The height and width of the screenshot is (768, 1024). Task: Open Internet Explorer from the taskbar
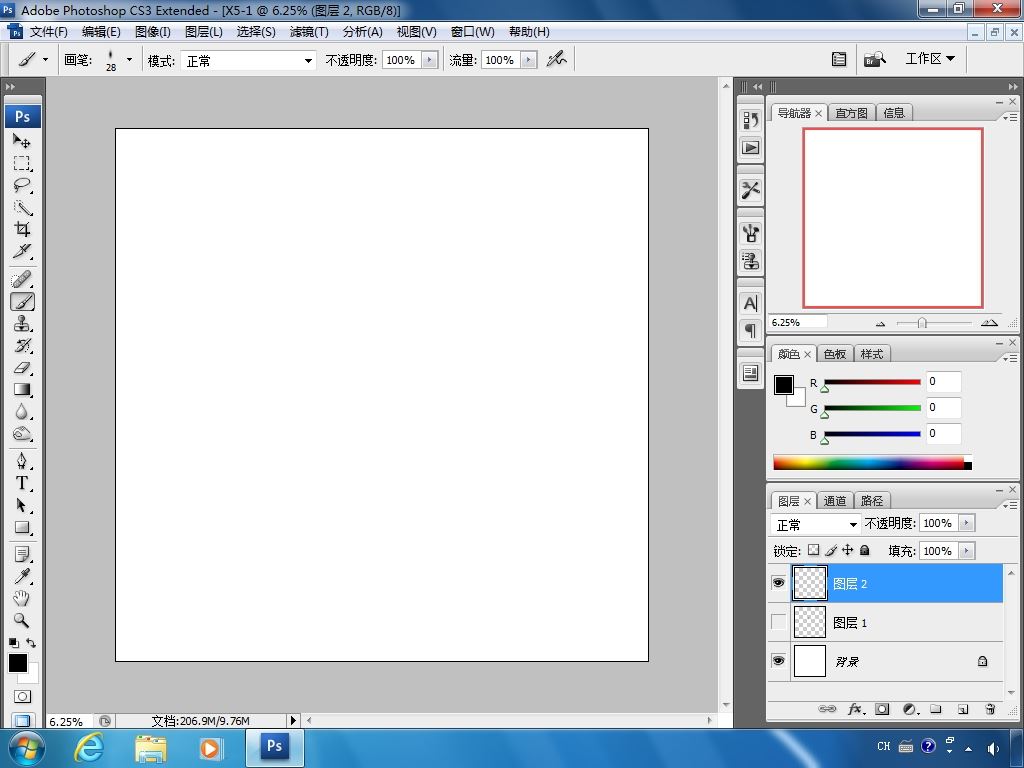click(x=89, y=747)
